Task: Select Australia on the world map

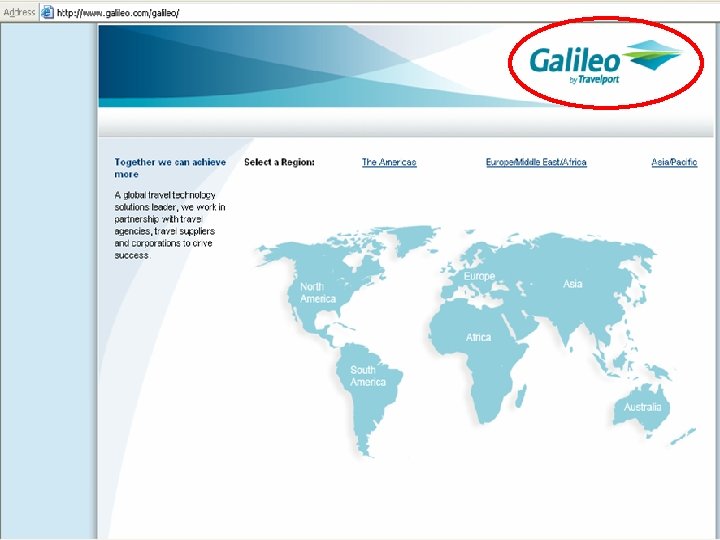Action: click(642, 407)
